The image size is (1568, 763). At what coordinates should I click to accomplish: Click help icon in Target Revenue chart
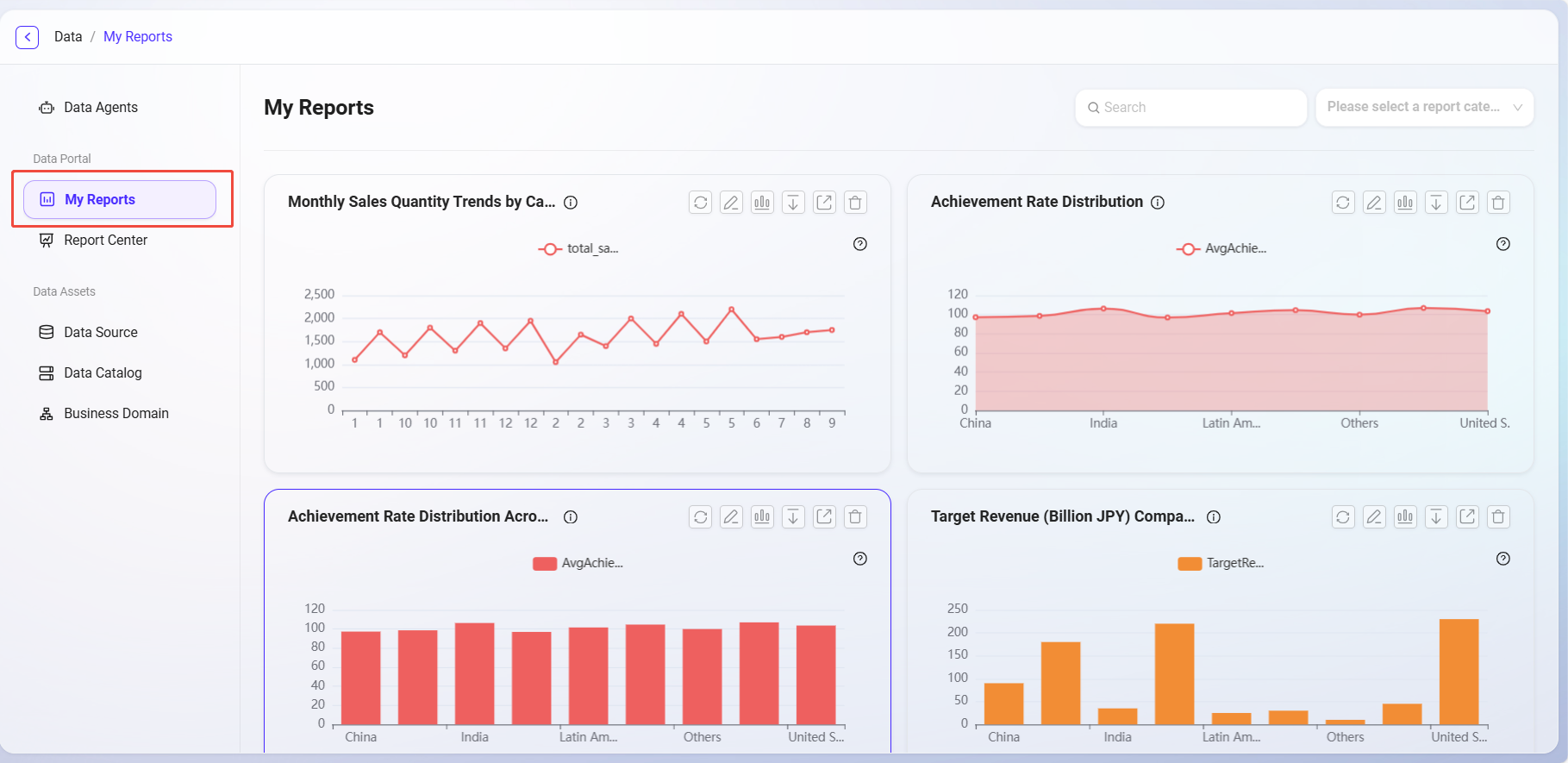pyautogui.click(x=1502, y=559)
